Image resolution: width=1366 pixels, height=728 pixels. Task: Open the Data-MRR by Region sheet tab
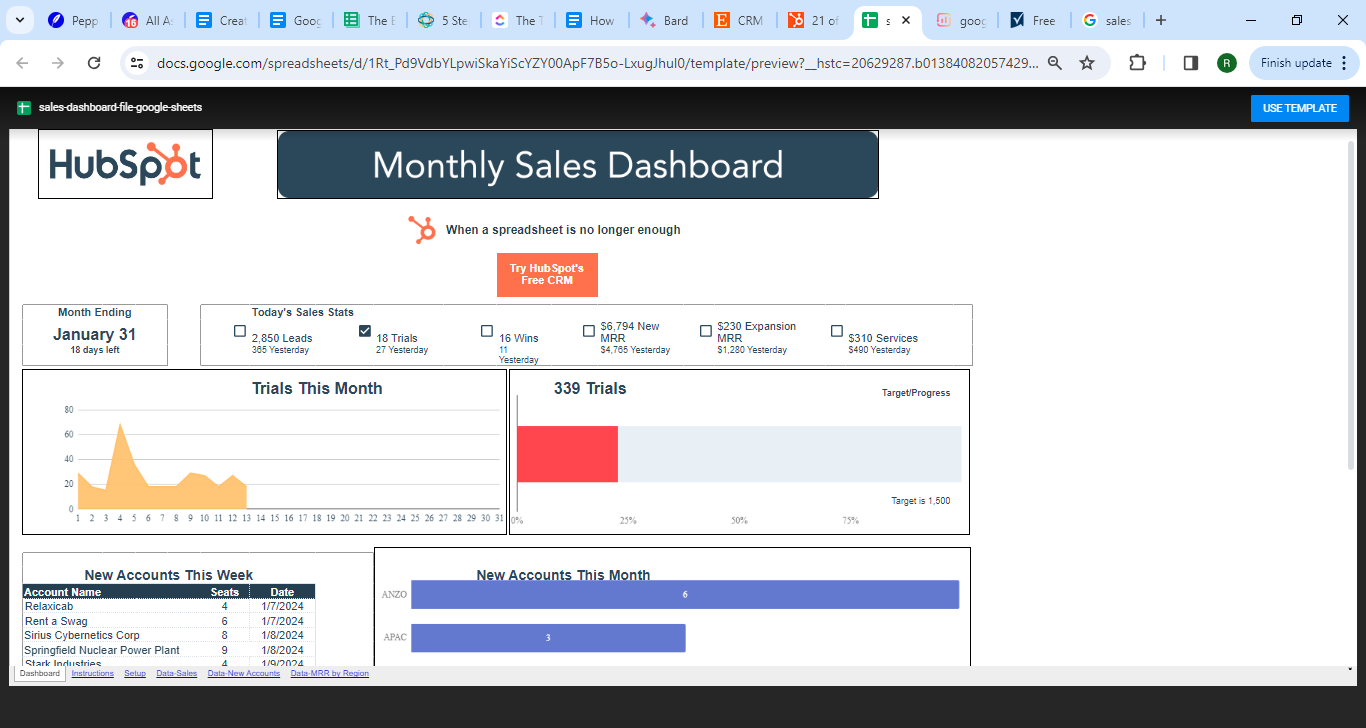pos(330,674)
